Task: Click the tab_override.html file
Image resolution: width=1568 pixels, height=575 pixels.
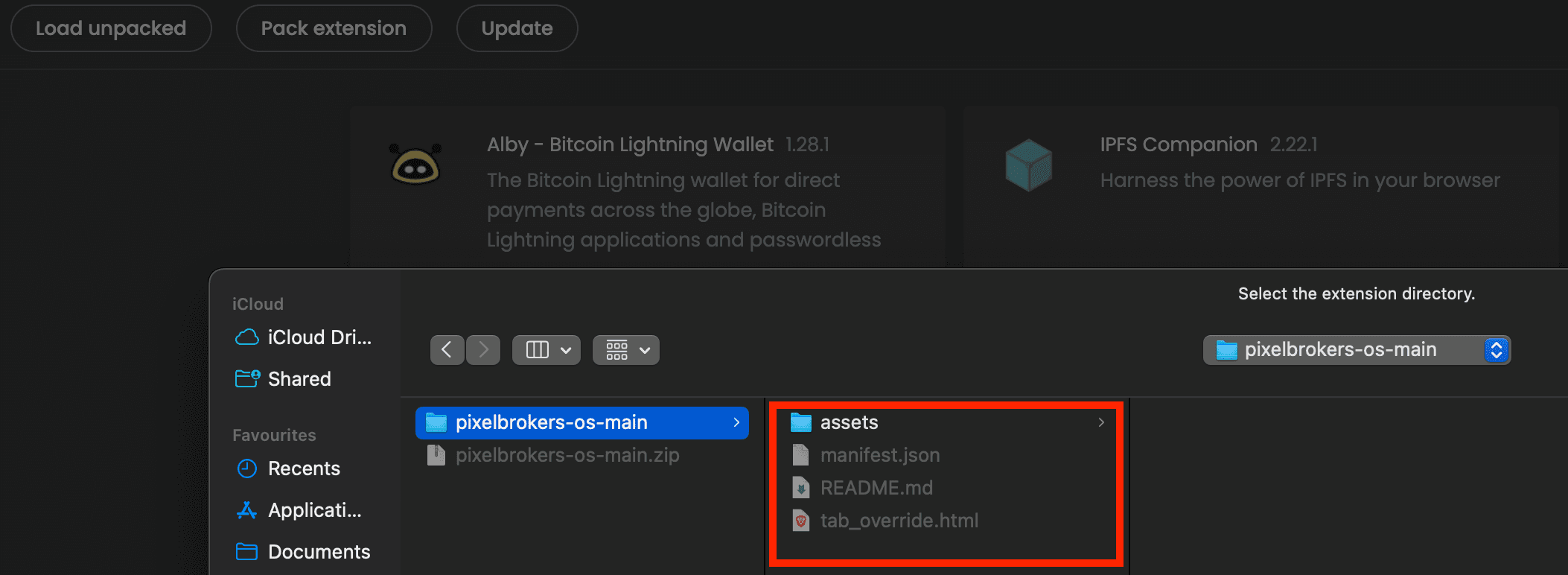Action: tap(899, 521)
